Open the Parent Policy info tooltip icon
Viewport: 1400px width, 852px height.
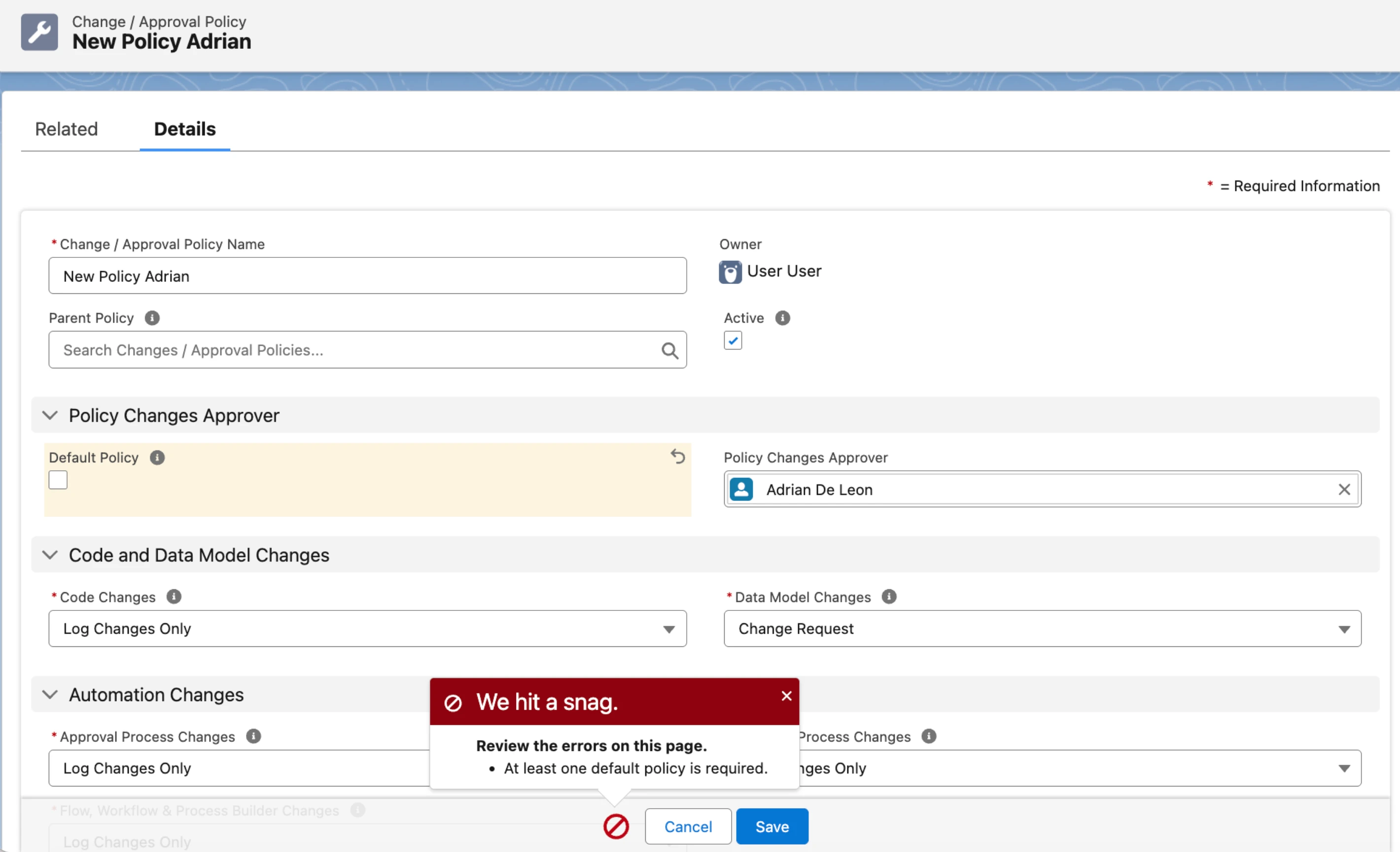[152, 318]
